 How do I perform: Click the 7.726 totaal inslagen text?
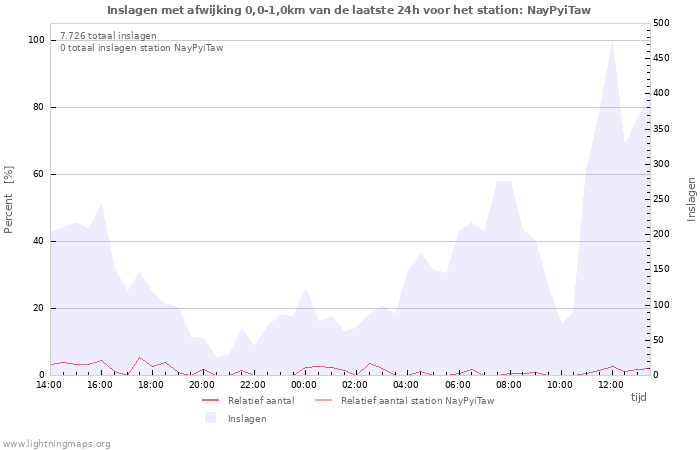click(108, 36)
